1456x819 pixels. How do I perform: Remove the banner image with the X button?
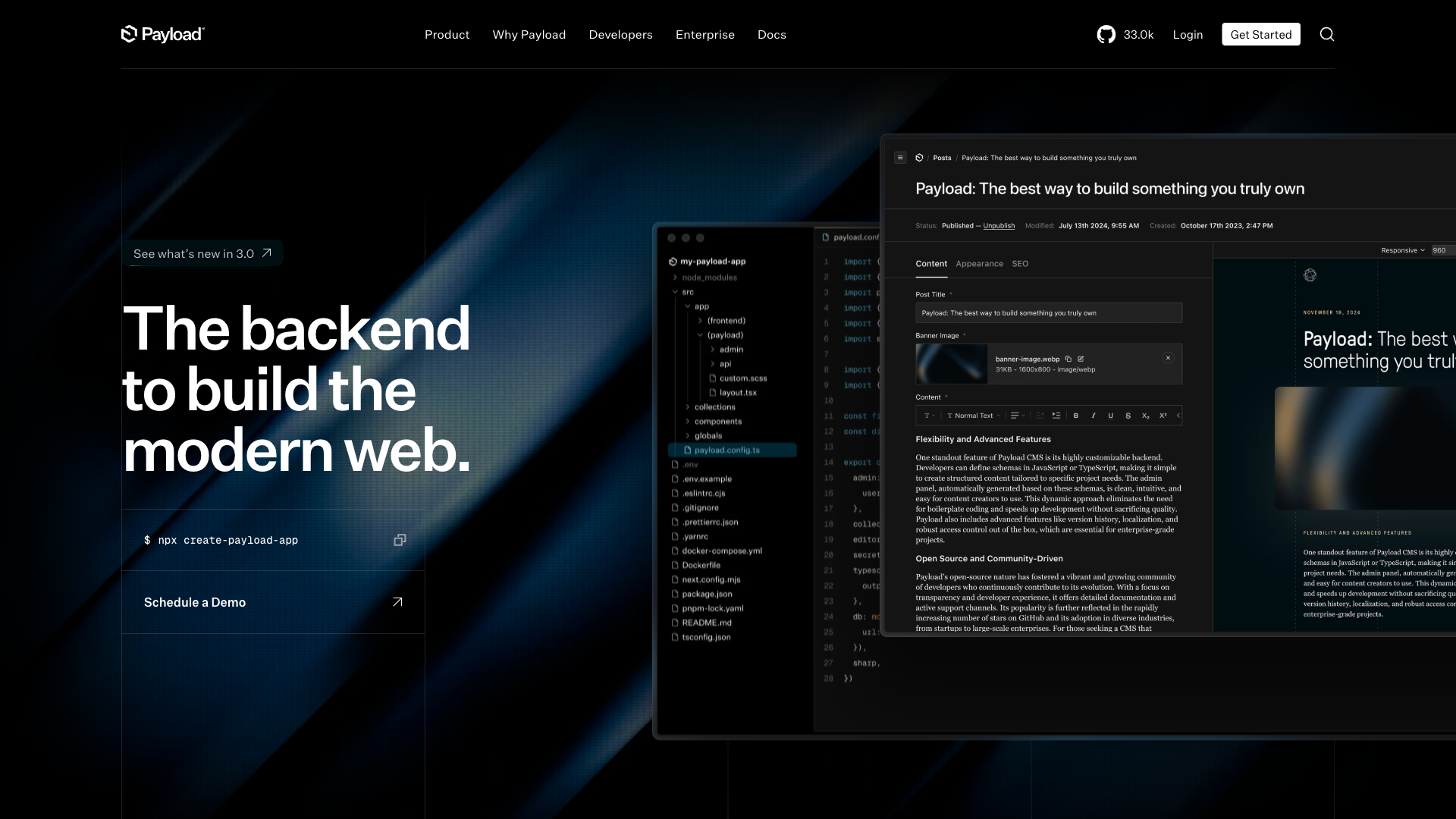tap(1168, 358)
